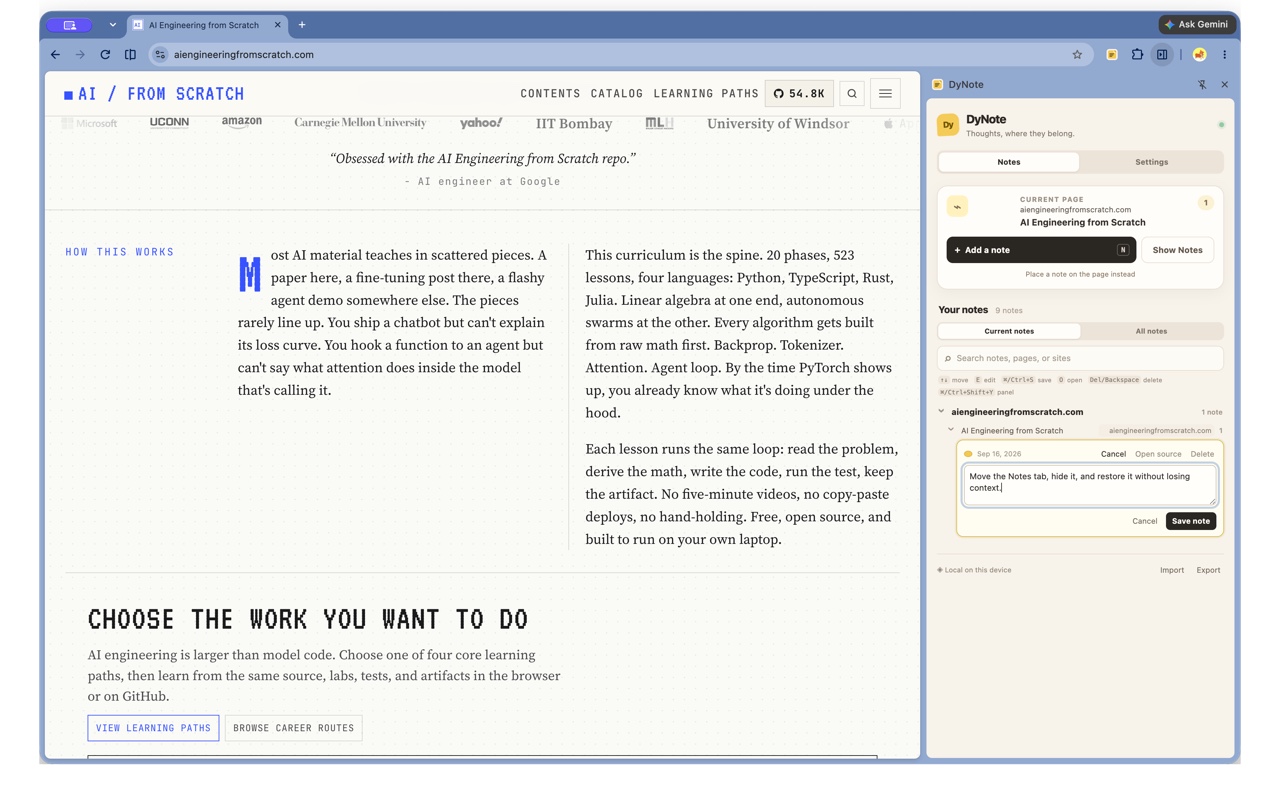The image size is (1280, 800).
Task: Collapse the AI Engineering from Scratch page notes
Action: (951, 431)
